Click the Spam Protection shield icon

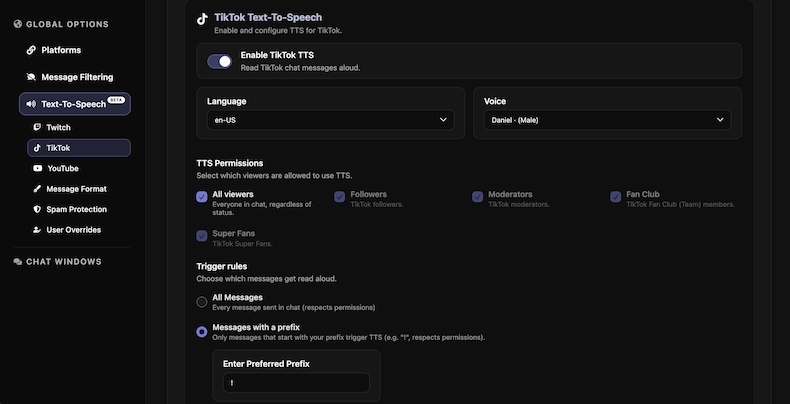coord(37,209)
